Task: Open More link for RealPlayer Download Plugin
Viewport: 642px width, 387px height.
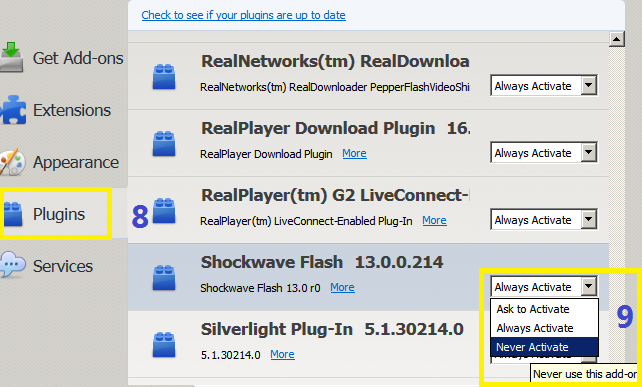Action: tap(355, 154)
